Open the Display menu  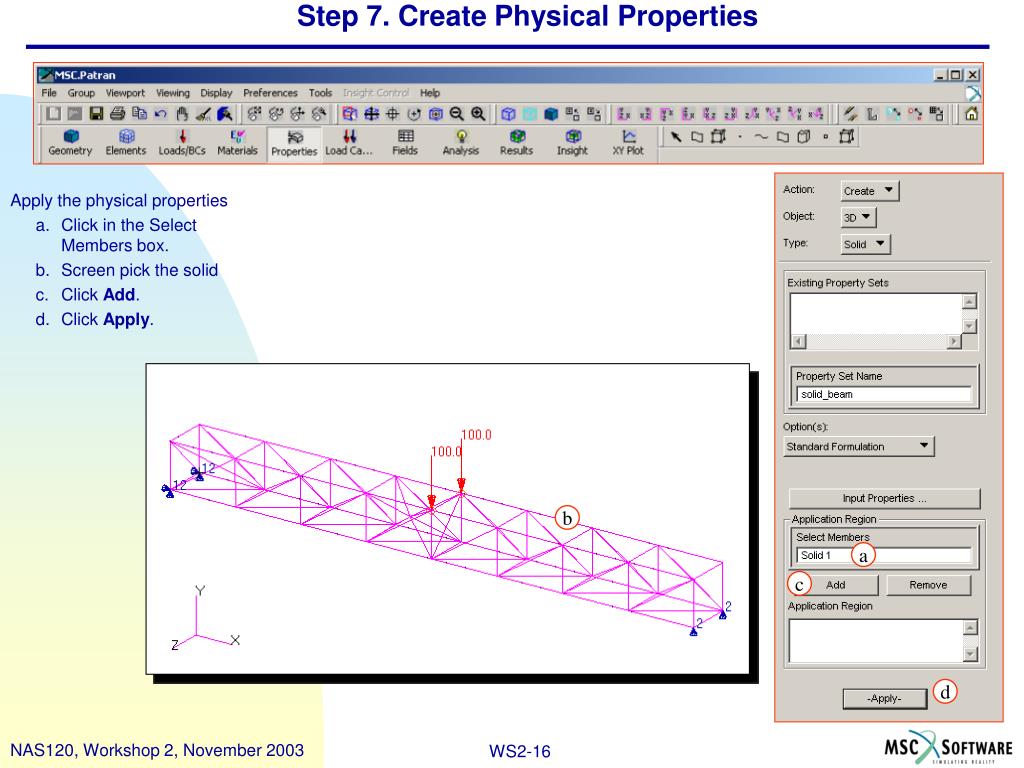click(216, 93)
